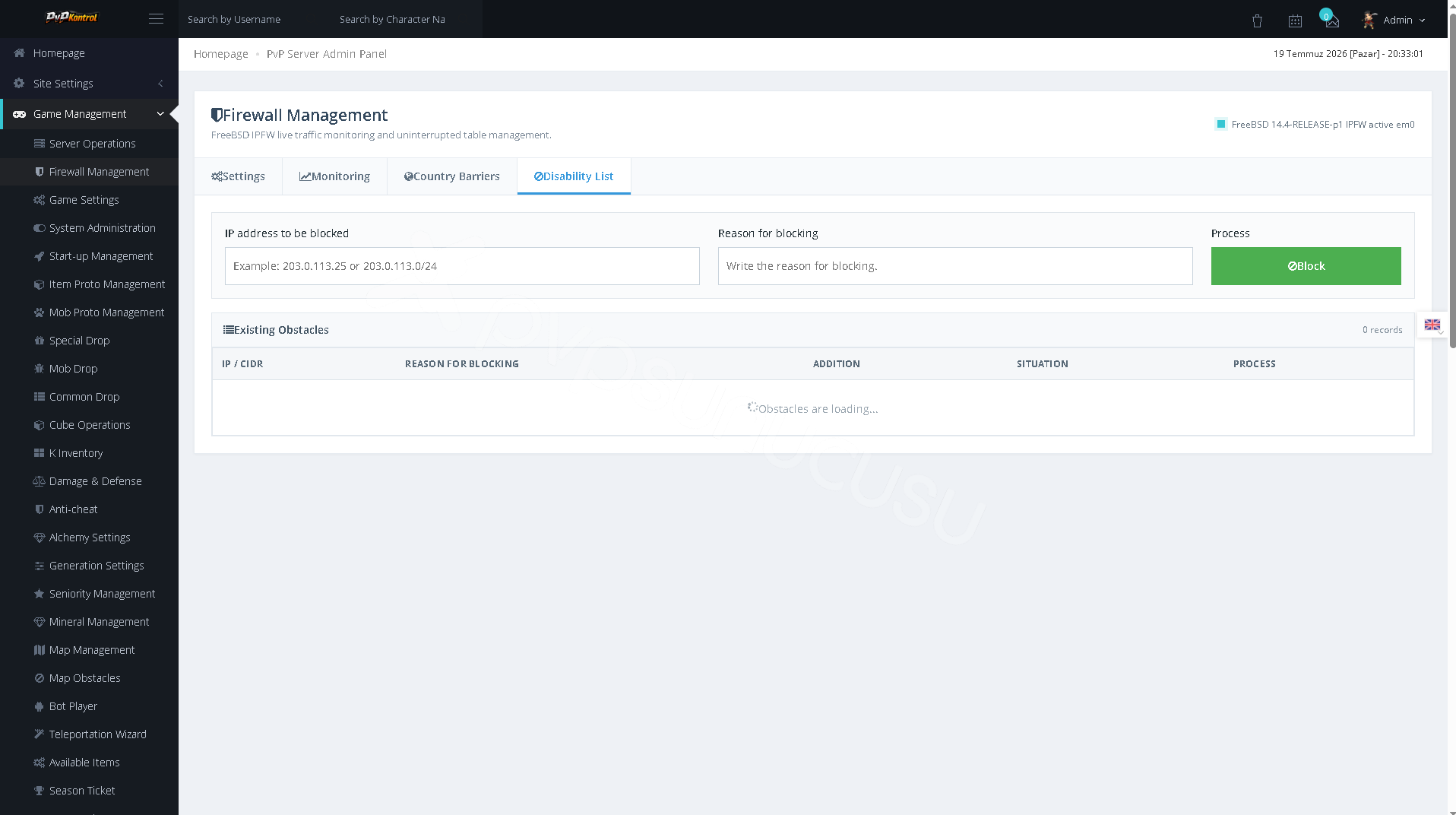The width and height of the screenshot is (1456, 815).
Task: Click the REASON FOR BLOCKING column header
Action: (x=462, y=364)
